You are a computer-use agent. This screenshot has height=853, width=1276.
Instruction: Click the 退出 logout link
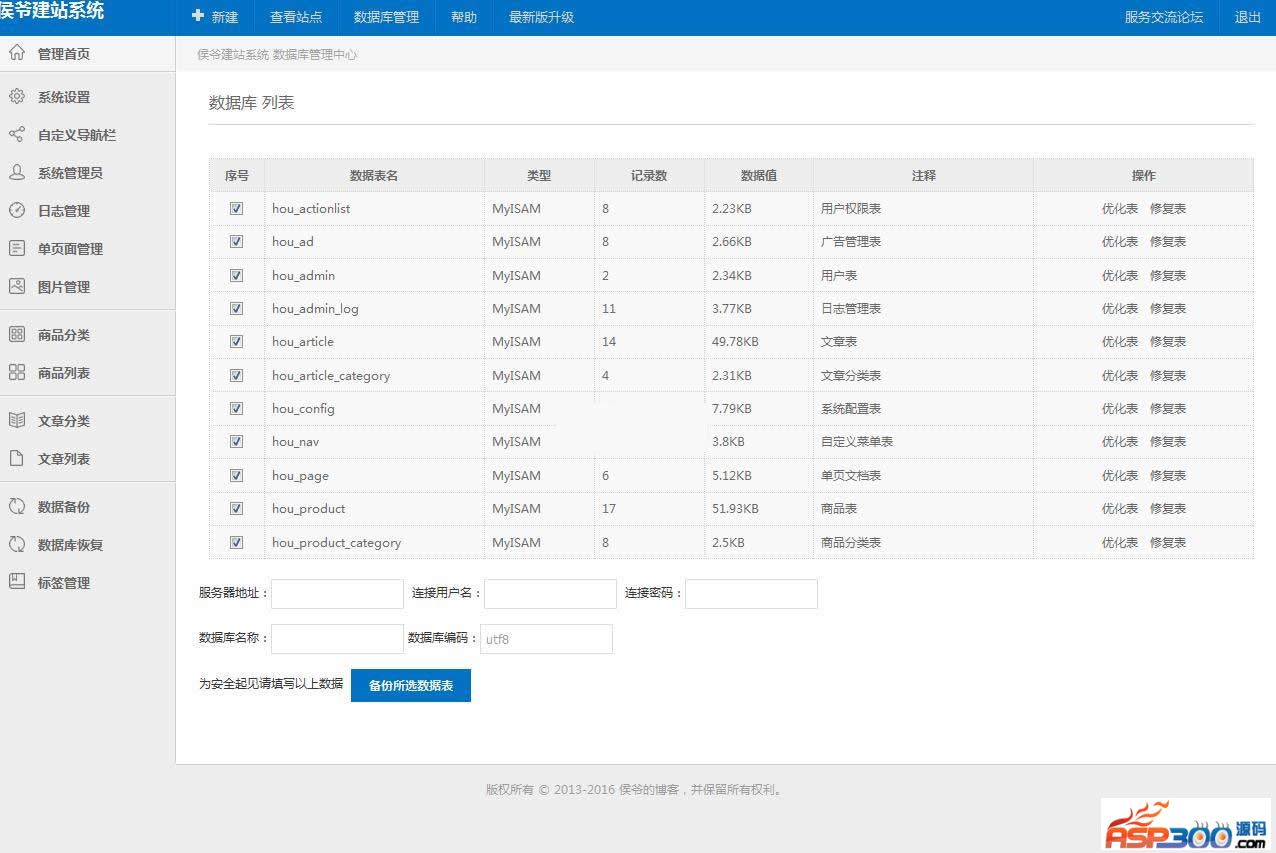(1247, 17)
